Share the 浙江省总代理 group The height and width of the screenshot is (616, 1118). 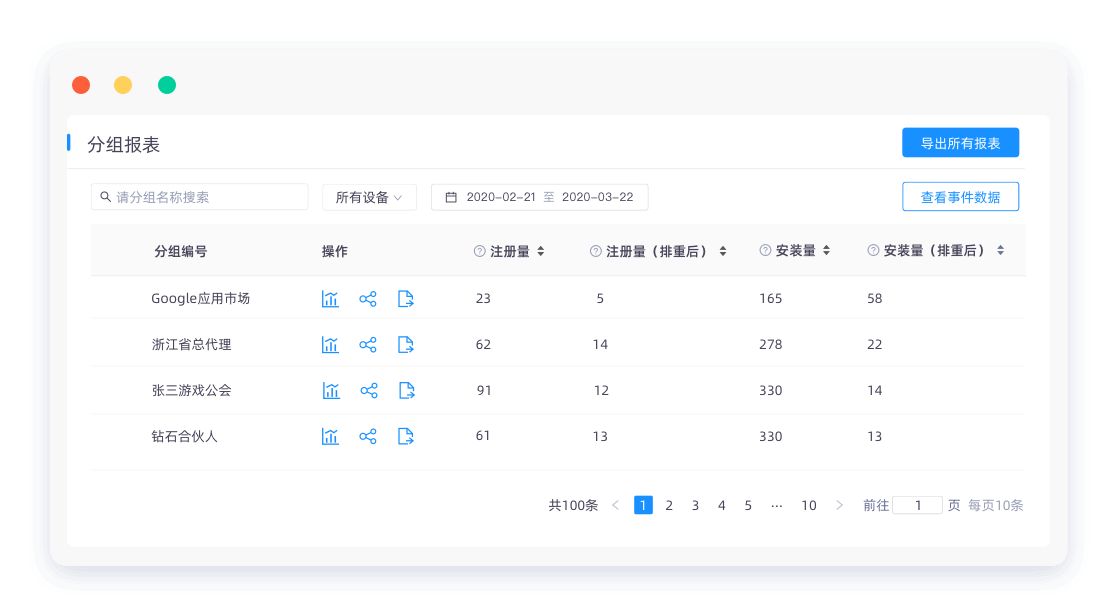click(x=368, y=345)
